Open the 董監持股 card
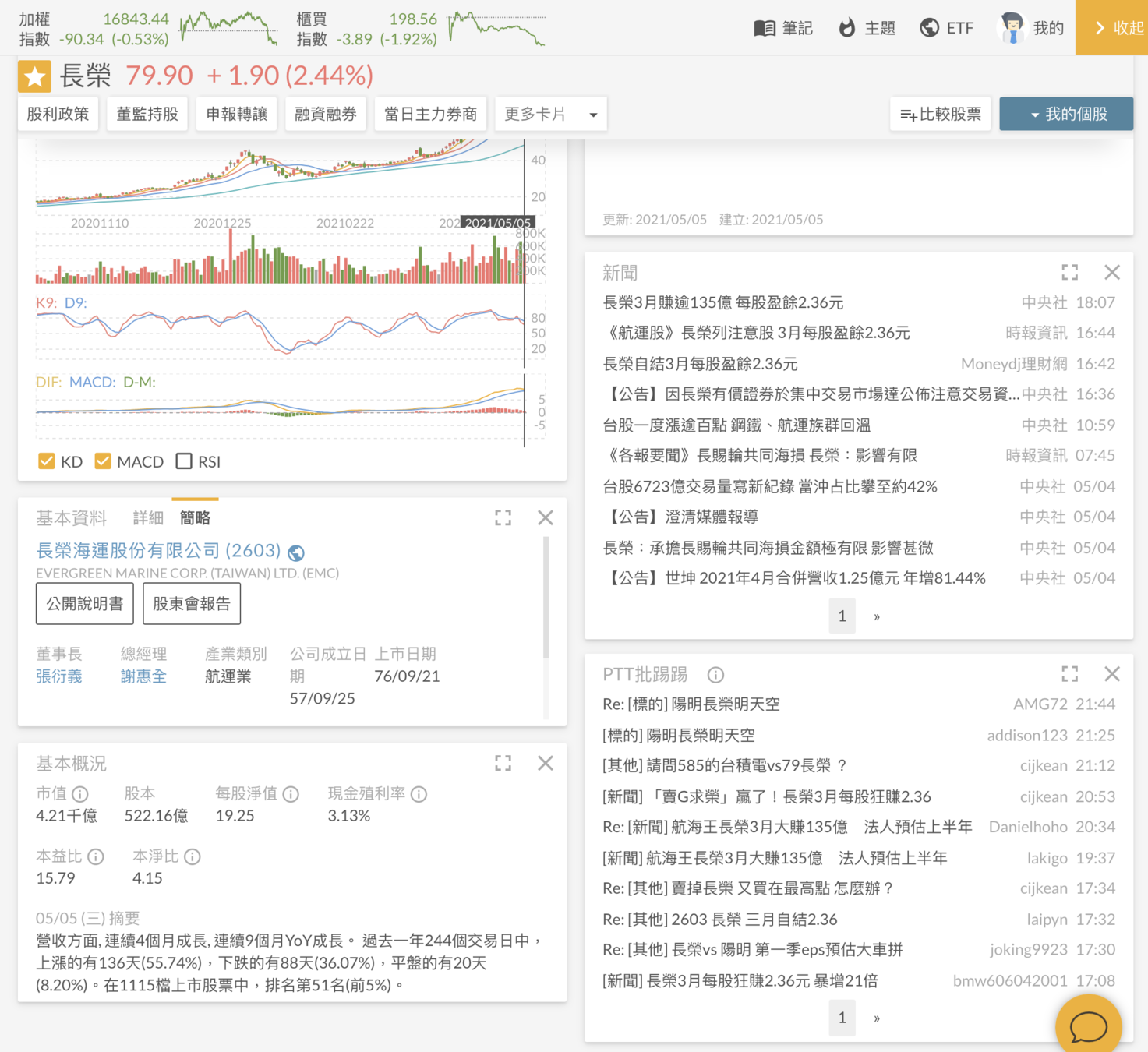 coord(147,115)
